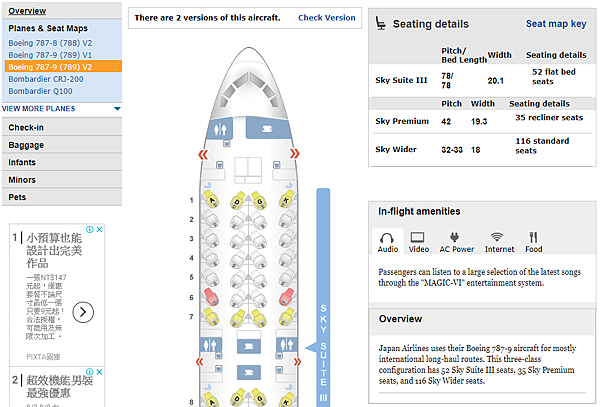Click the front lavatory icon near nose
The image size is (600, 407).
pyautogui.click(x=220, y=129)
